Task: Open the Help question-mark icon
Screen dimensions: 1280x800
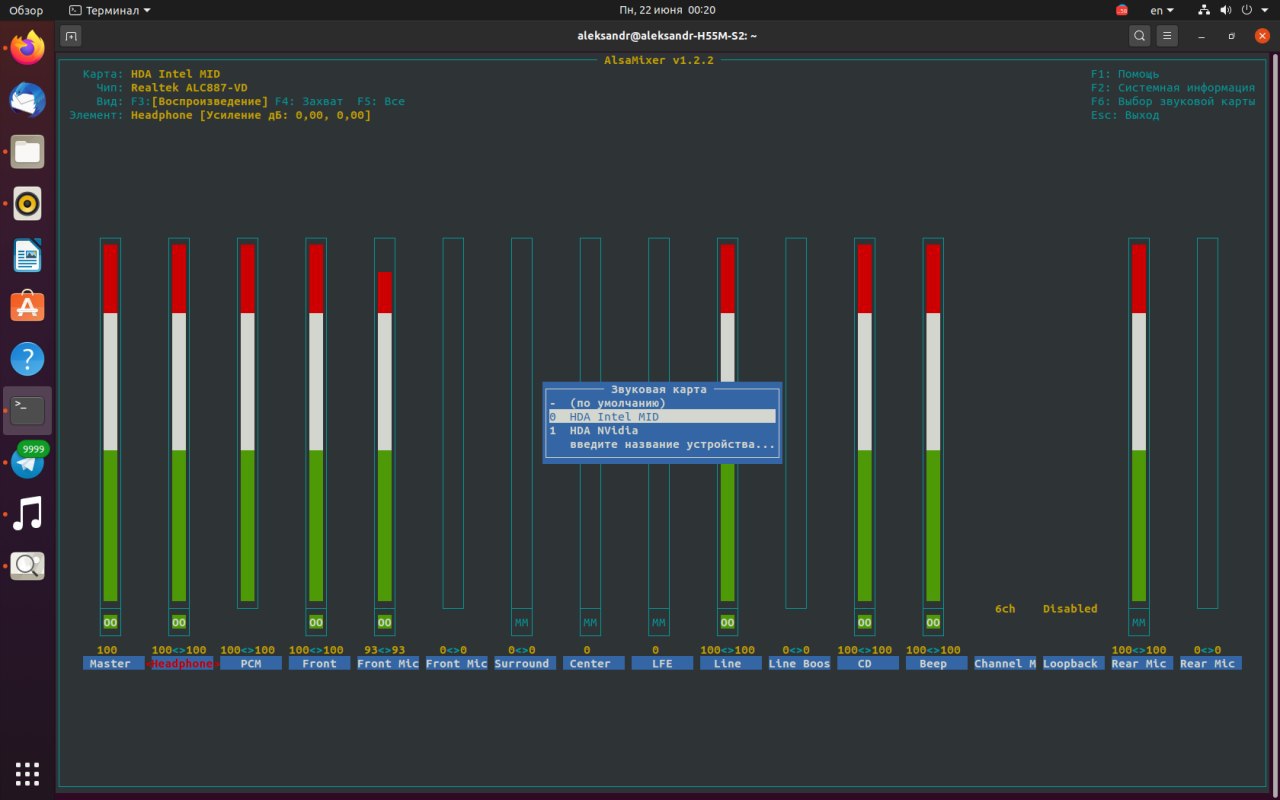Action: pos(27,359)
